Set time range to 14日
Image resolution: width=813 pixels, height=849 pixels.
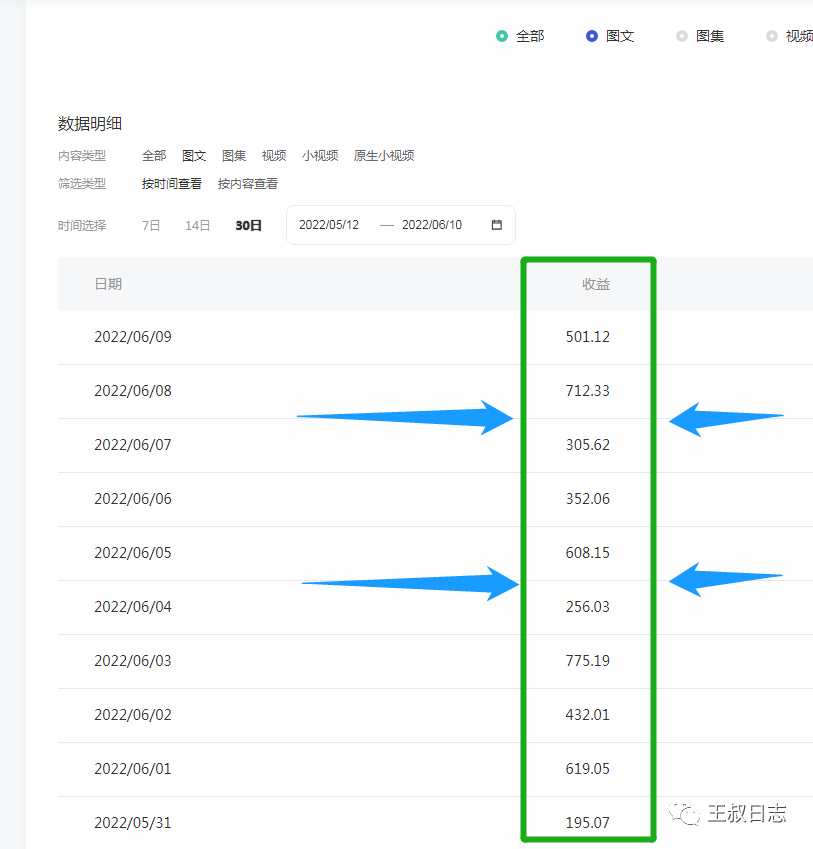(x=197, y=225)
